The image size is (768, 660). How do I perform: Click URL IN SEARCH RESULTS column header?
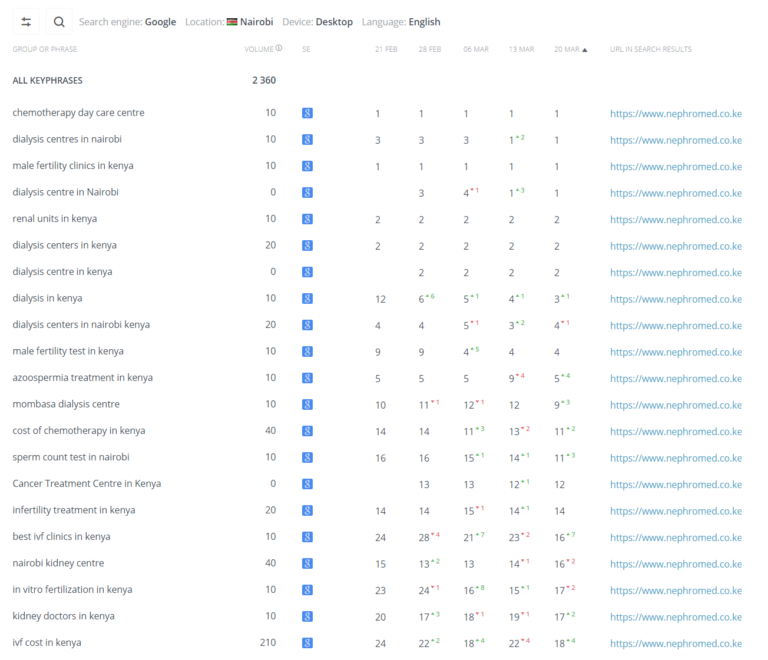coord(650,49)
